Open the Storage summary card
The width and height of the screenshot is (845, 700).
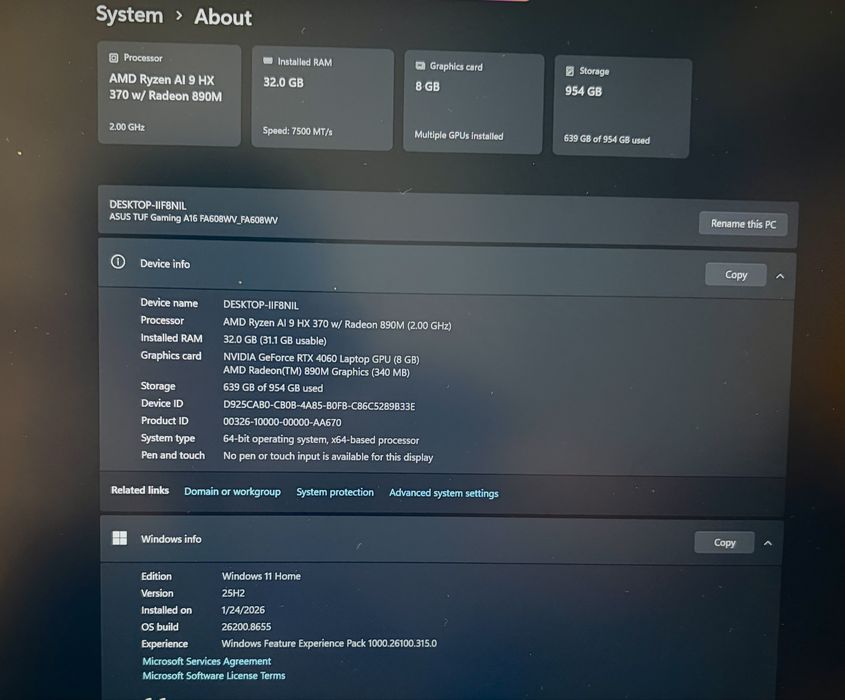click(622, 108)
